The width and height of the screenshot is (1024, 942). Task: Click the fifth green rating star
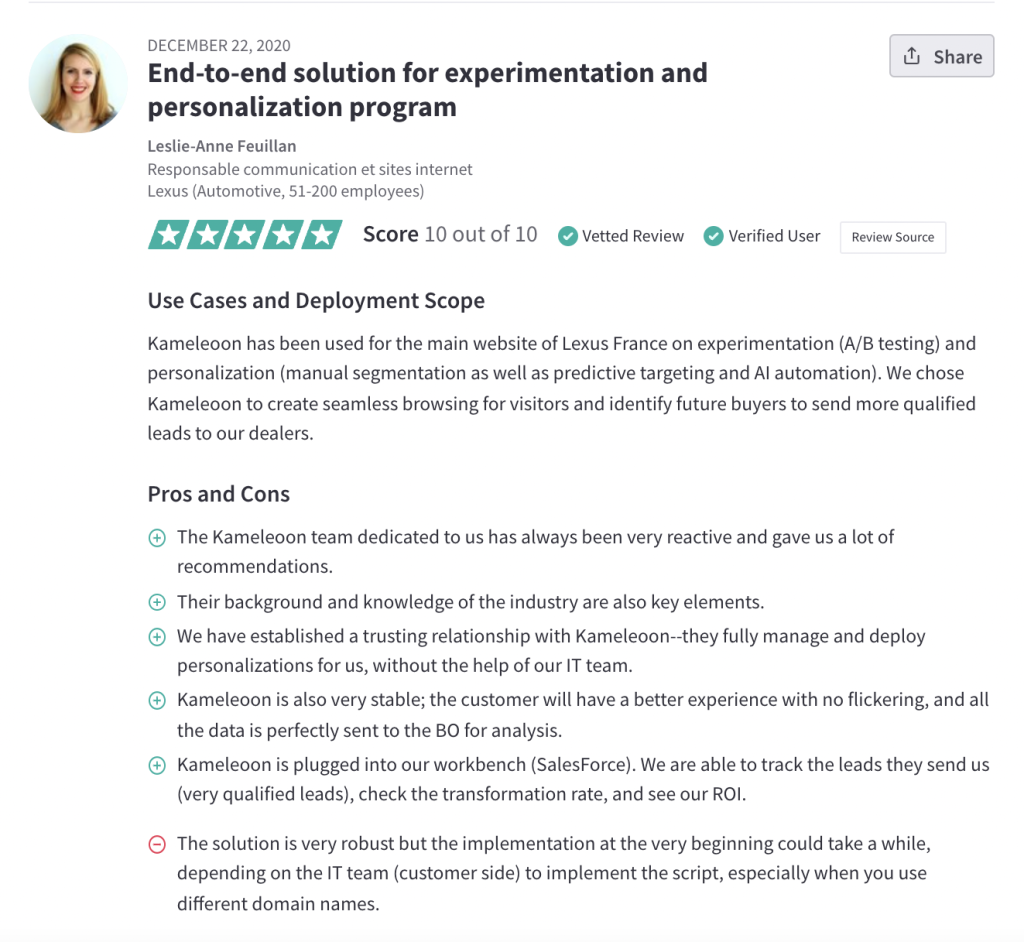[322, 235]
